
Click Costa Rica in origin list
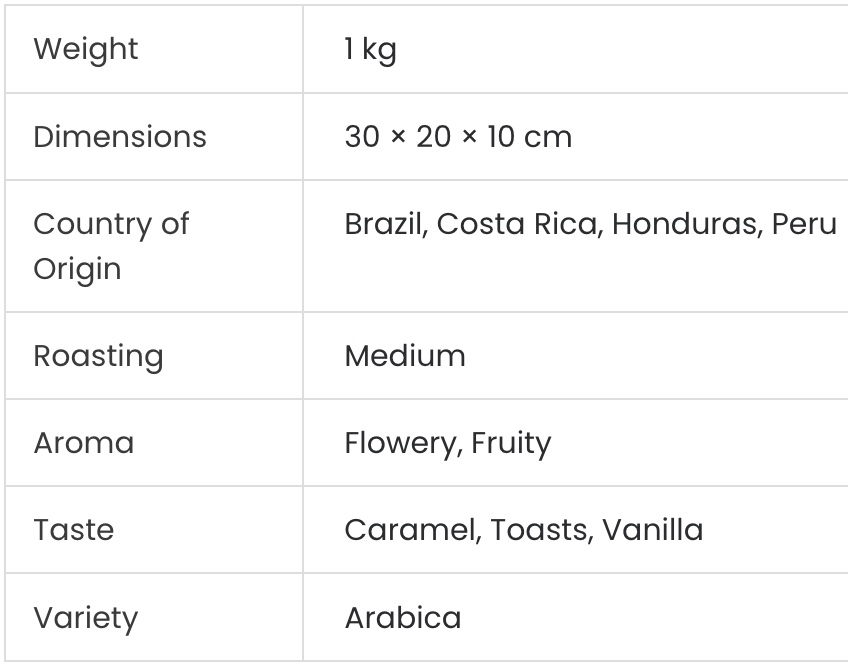(x=516, y=224)
